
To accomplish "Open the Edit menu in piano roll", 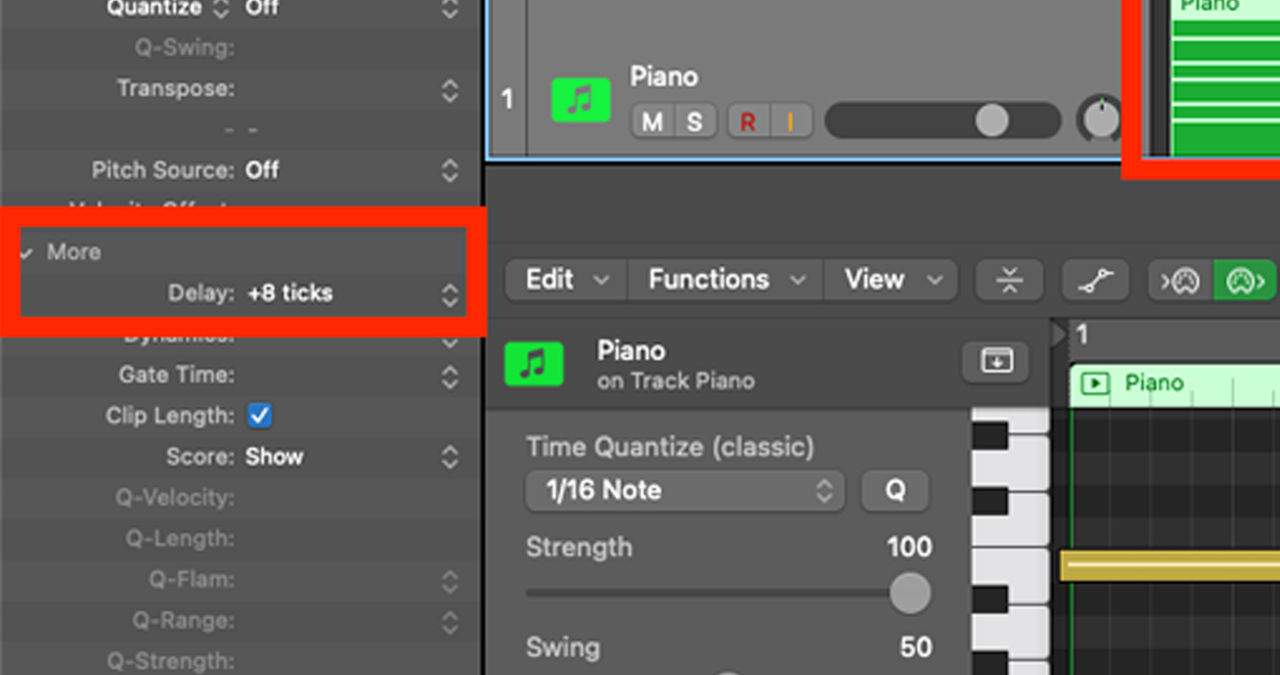I will pyautogui.click(x=565, y=280).
